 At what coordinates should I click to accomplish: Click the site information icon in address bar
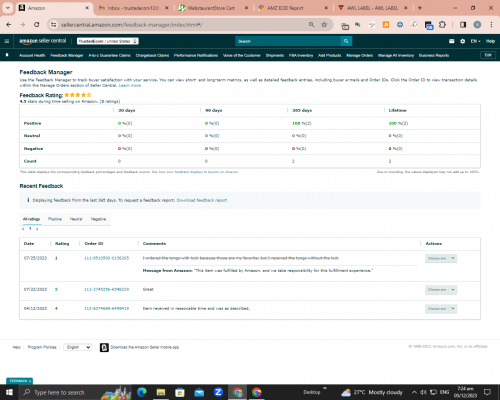click(53, 25)
